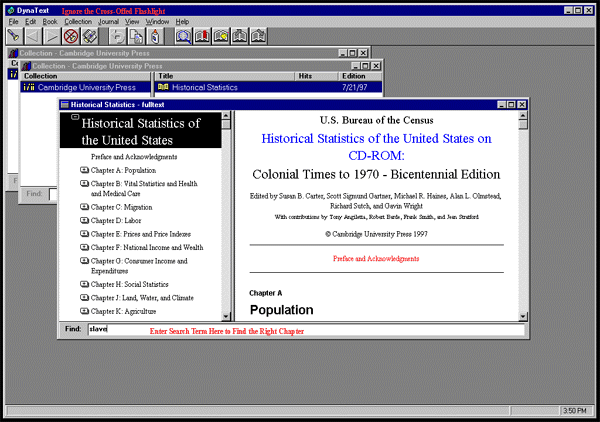Click the back arrow toolbar button
Image resolution: width=600 pixels, height=422 pixels.
pos(33,36)
